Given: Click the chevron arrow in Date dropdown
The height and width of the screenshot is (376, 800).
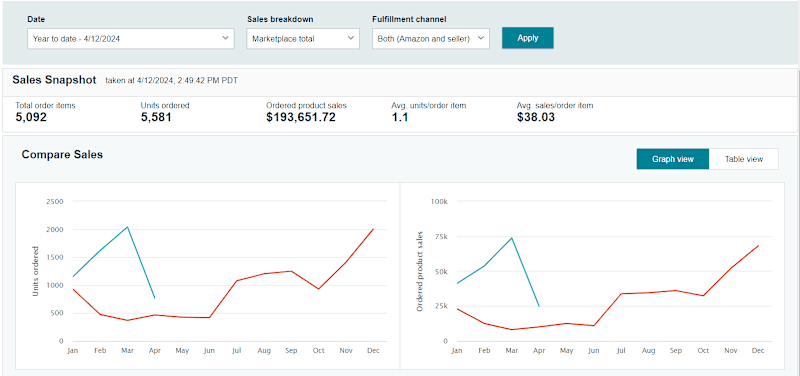Looking at the screenshot, I should (x=226, y=38).
